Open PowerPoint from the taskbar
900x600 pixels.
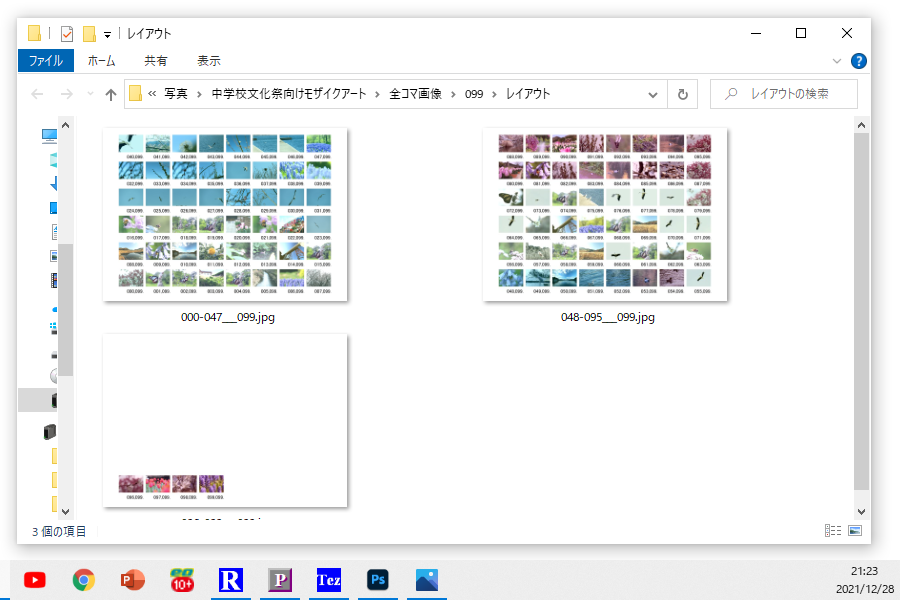[x=133, y=580]
